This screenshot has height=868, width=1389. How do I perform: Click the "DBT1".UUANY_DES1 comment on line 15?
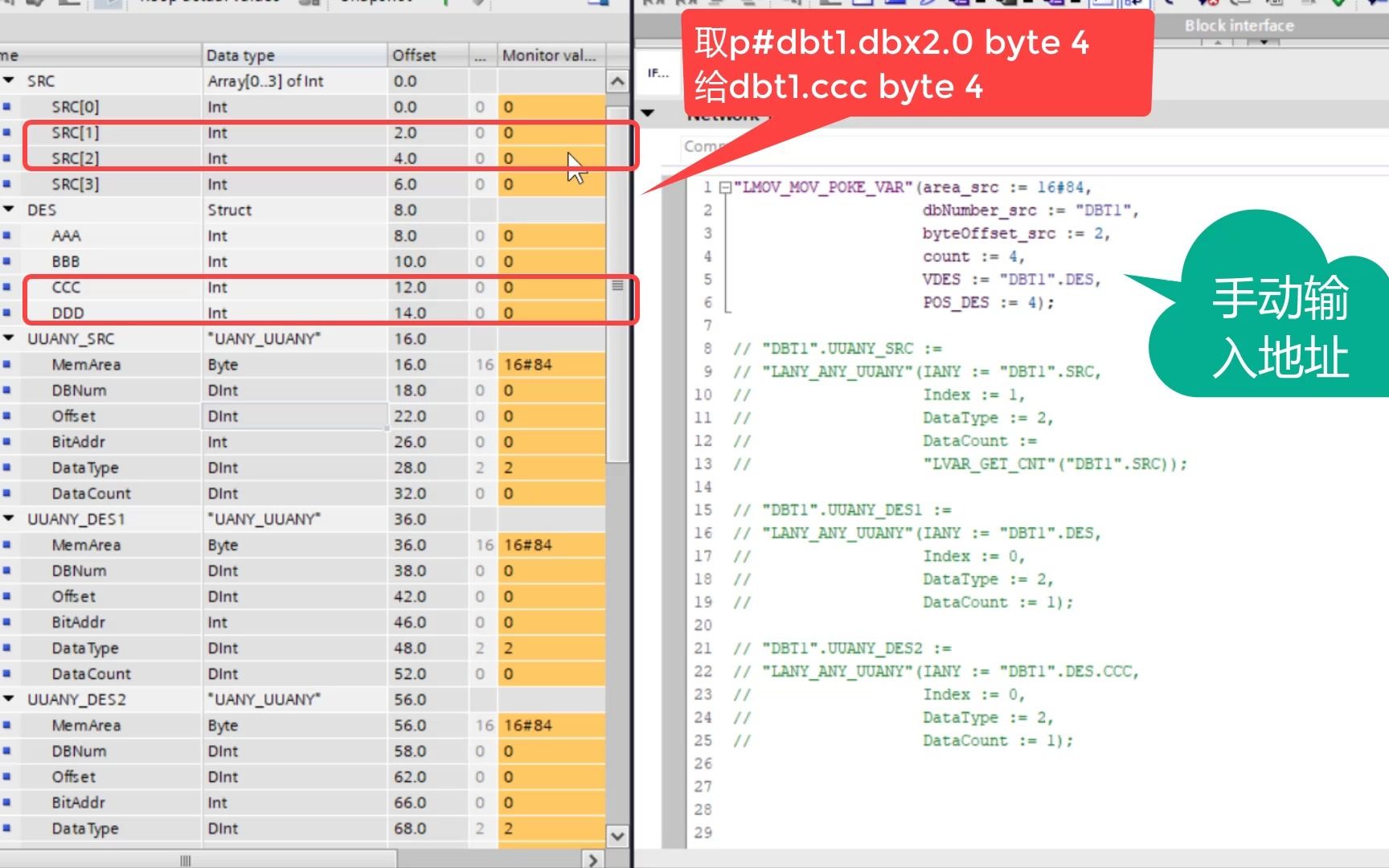point(842,510)
